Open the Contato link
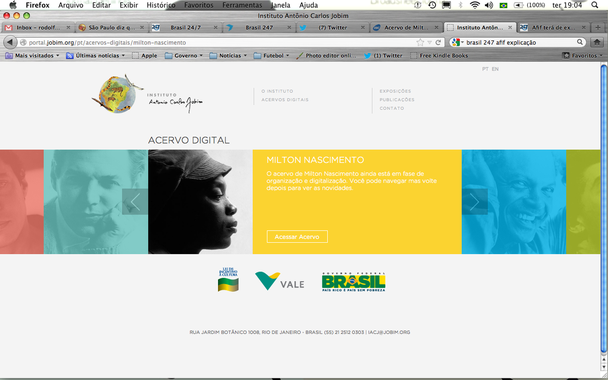The width and height of the screenshot is (608, 380). pyautogui.click(x=392, y=108)
